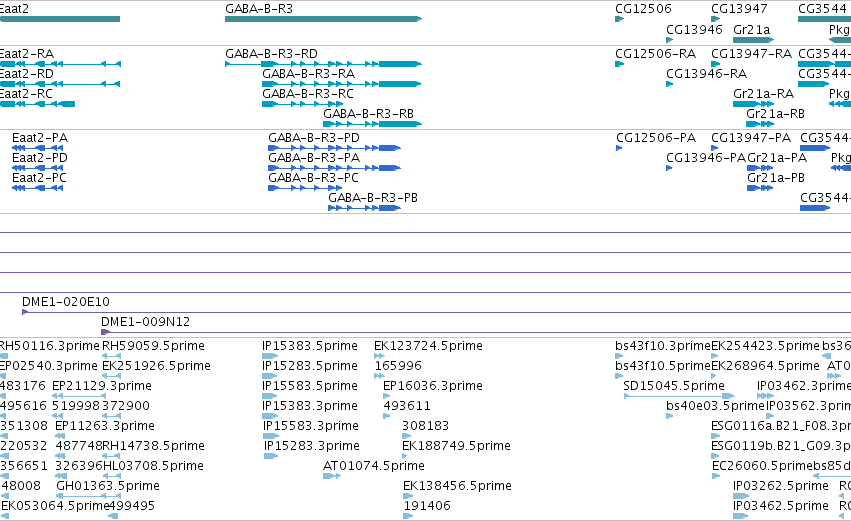The height and width of the screenshot is (521, 851).
Task: Select the RH14738.5prime EST label
Action: [154, 446]
